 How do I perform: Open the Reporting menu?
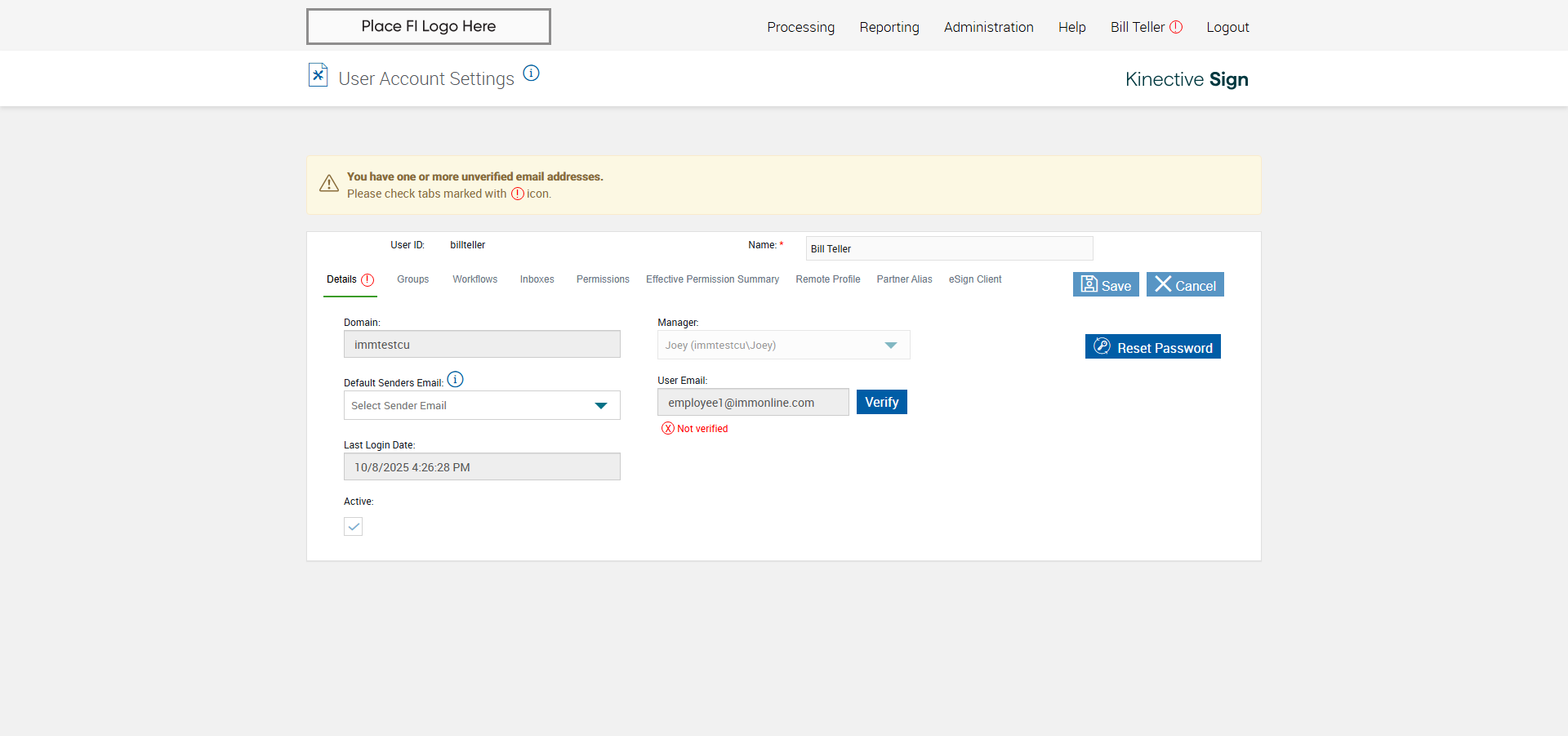(x=889, y=27)
